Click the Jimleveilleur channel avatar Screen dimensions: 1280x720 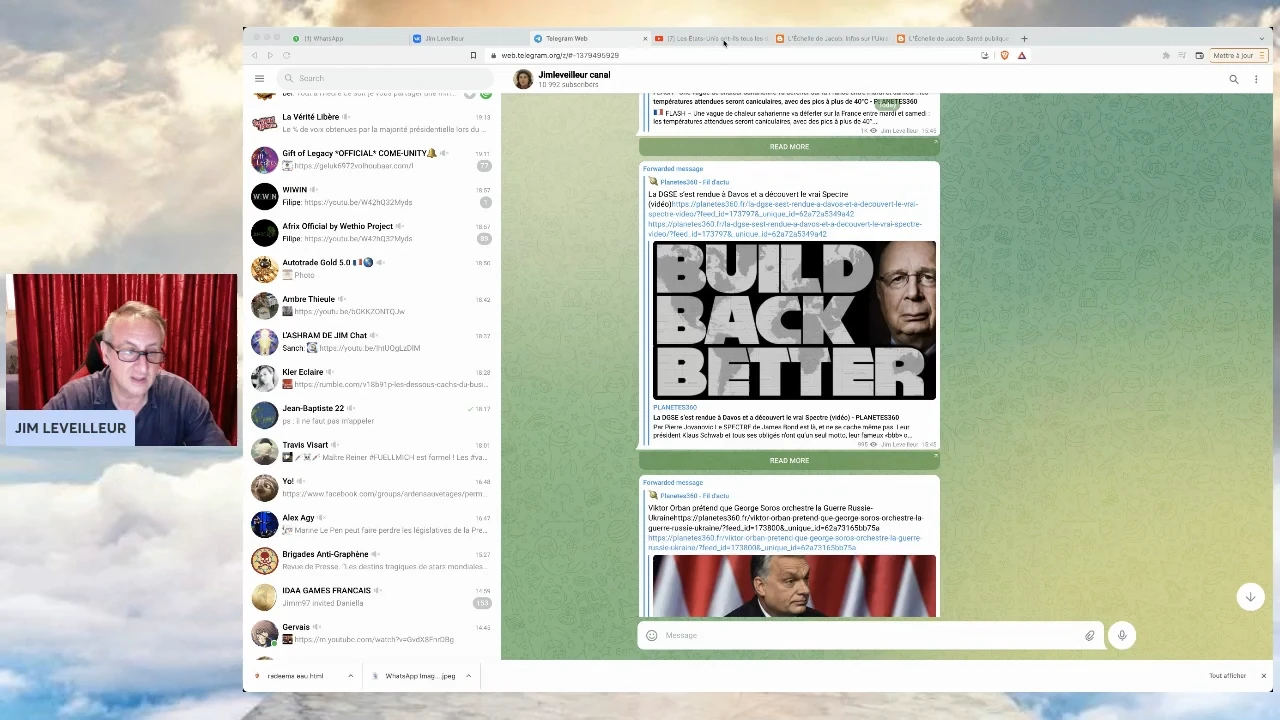click(x=523, y=79)
